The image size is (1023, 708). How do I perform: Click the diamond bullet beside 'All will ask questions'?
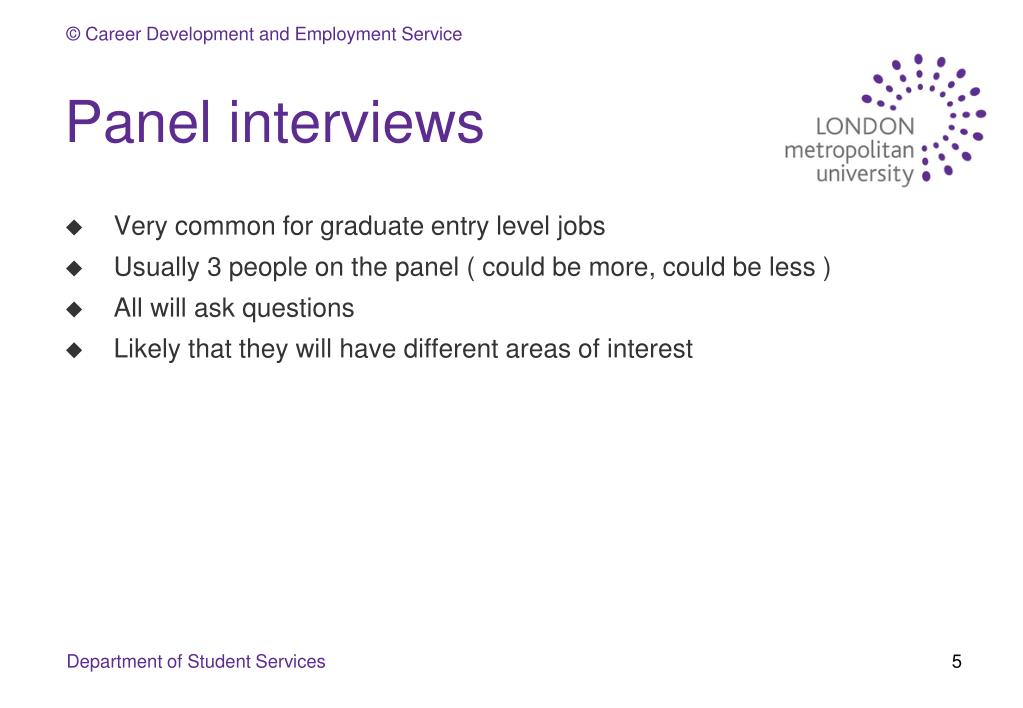coord(74,309)
